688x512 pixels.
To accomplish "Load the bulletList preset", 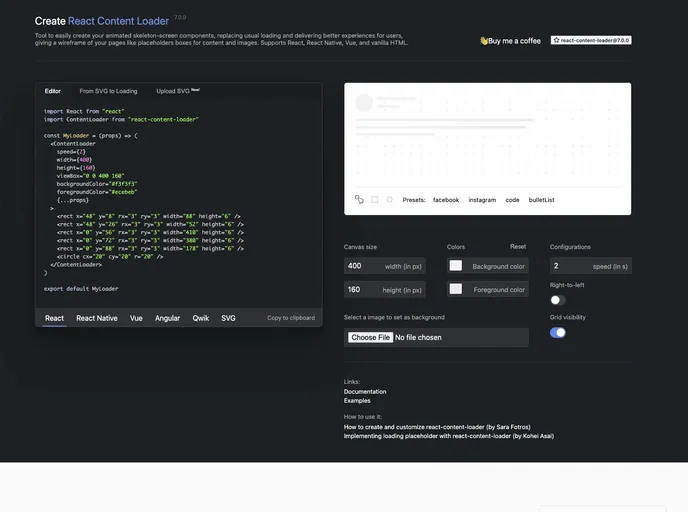I will coord(541,200).
